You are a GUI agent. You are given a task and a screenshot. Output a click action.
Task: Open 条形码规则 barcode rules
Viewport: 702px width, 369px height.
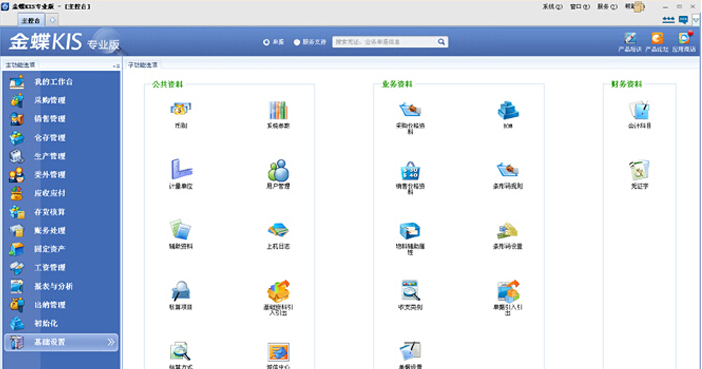coord(508,174)
